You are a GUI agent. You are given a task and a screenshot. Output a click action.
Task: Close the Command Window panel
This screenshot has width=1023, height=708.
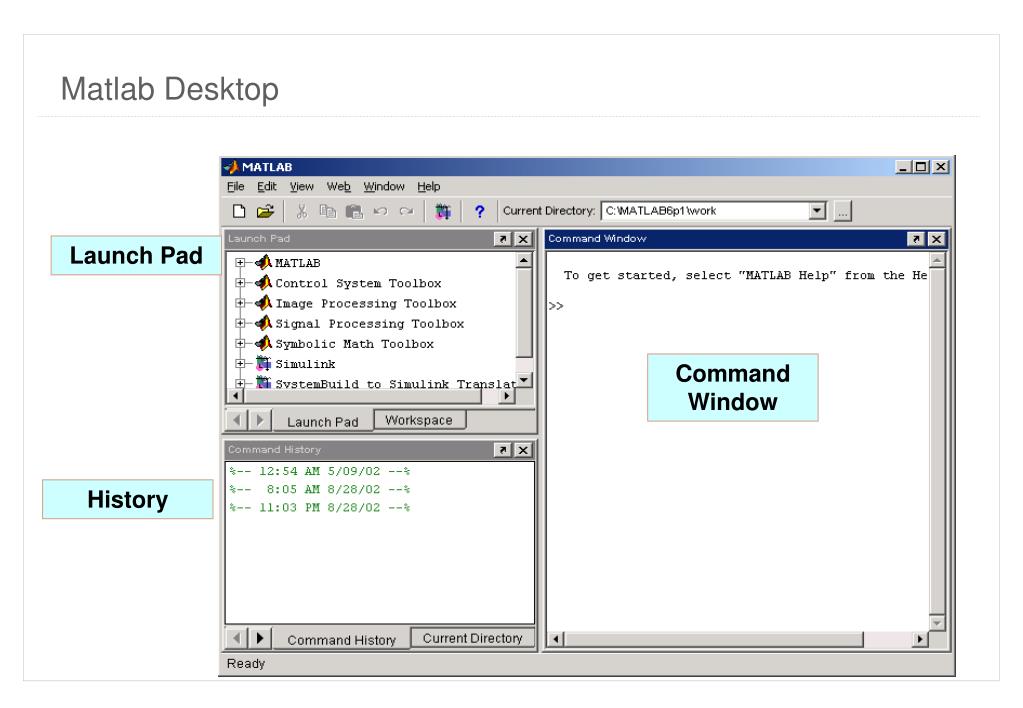936,239
